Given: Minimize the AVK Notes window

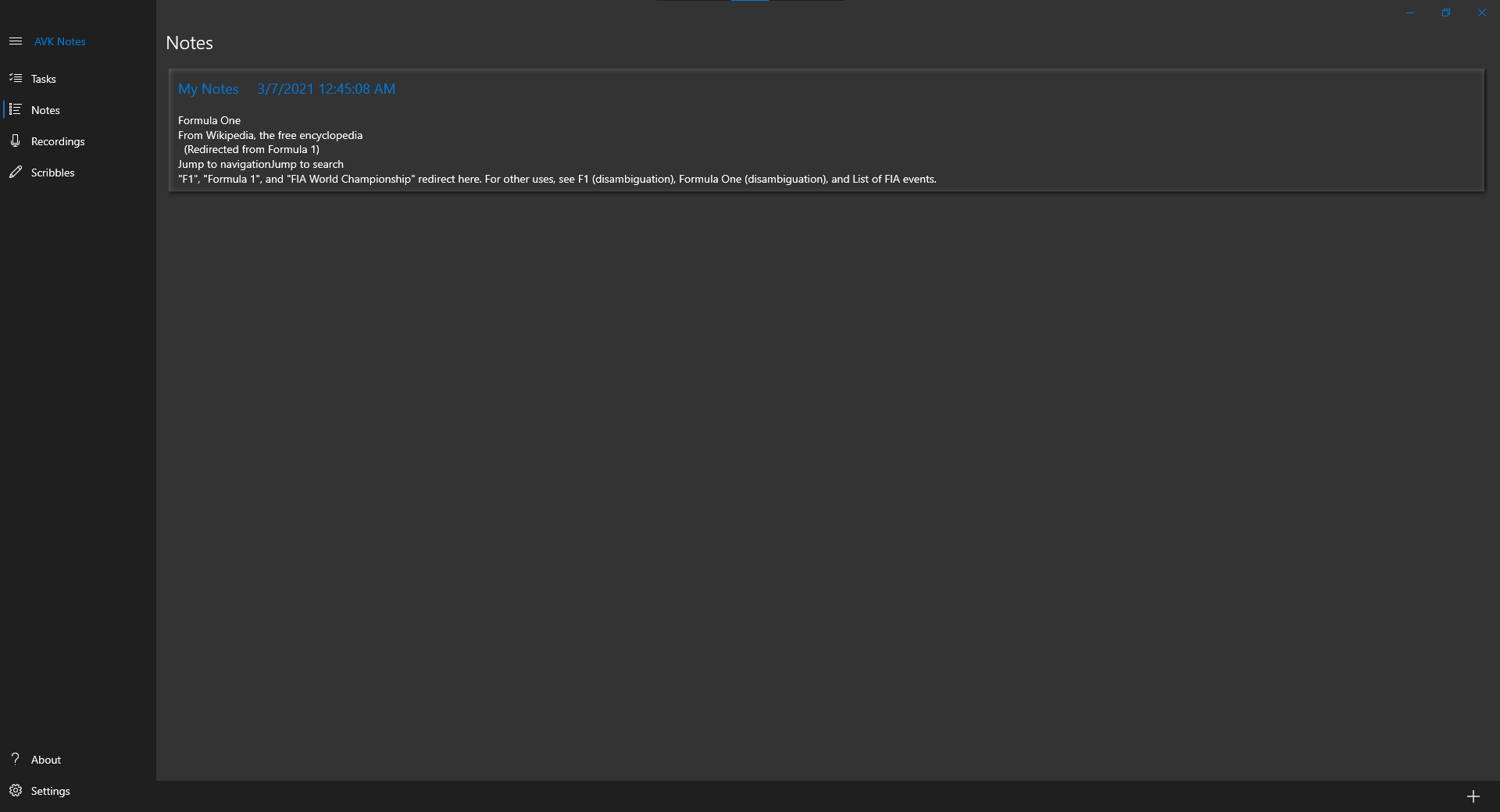Looking at the screenshot, I should [1410, 12].
